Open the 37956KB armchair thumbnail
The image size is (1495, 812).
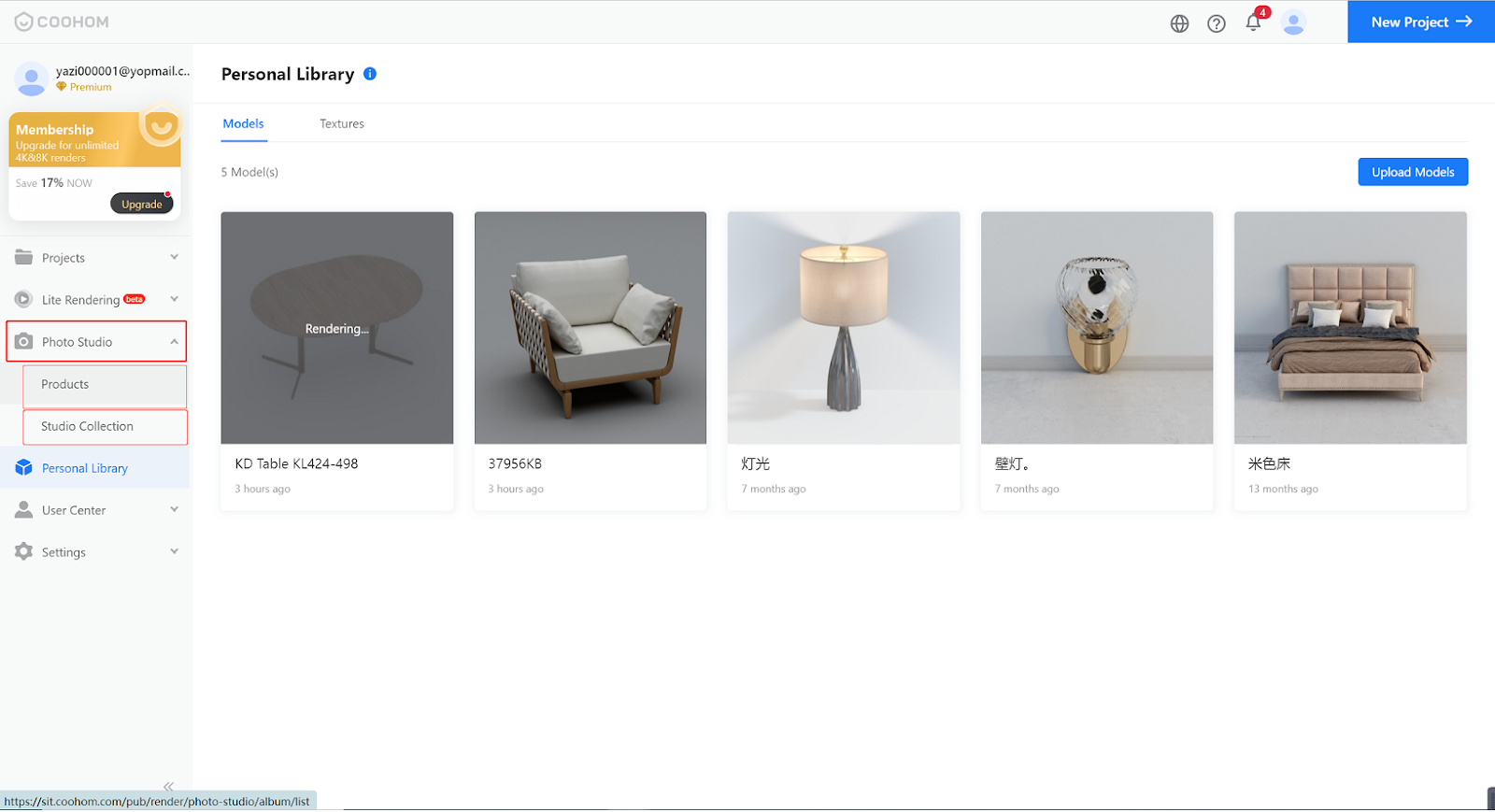[x=591, y=328]
